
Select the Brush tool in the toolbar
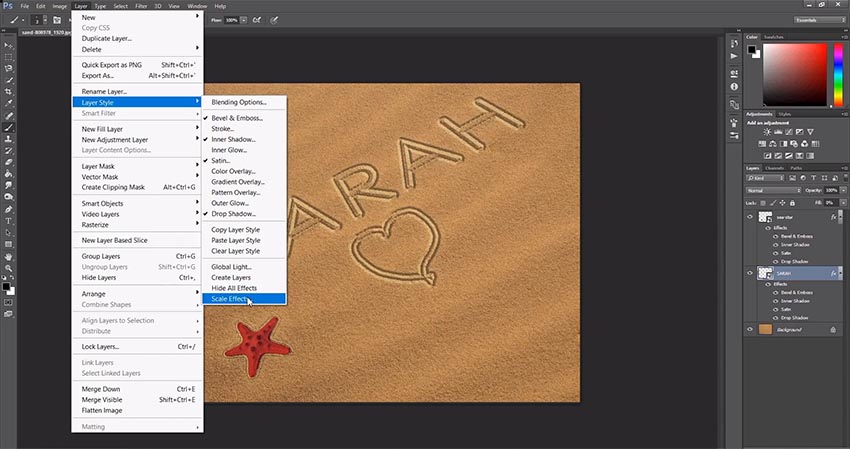(9, 128)
